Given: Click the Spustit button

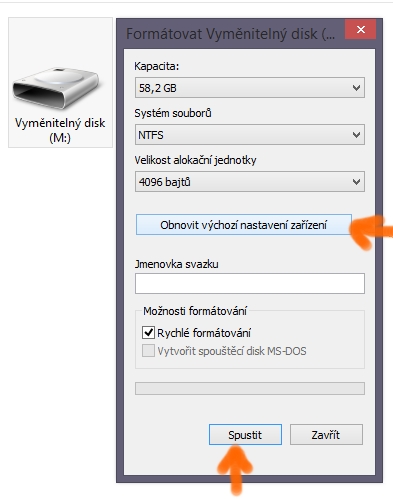Looking at the screenshot, I should pyautogui.click(x=245, y=435).
